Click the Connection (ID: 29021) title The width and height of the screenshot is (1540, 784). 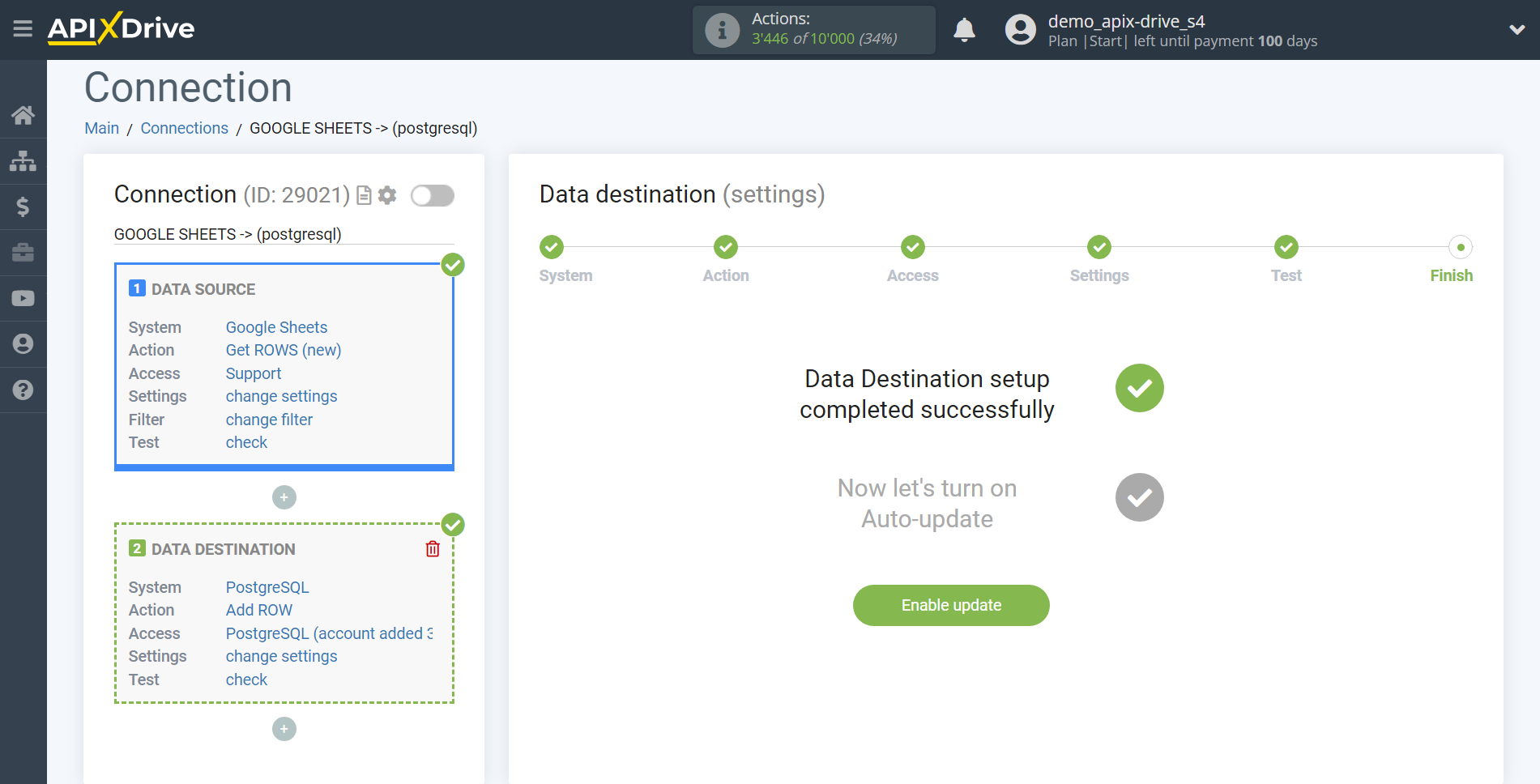pos(232,194)
